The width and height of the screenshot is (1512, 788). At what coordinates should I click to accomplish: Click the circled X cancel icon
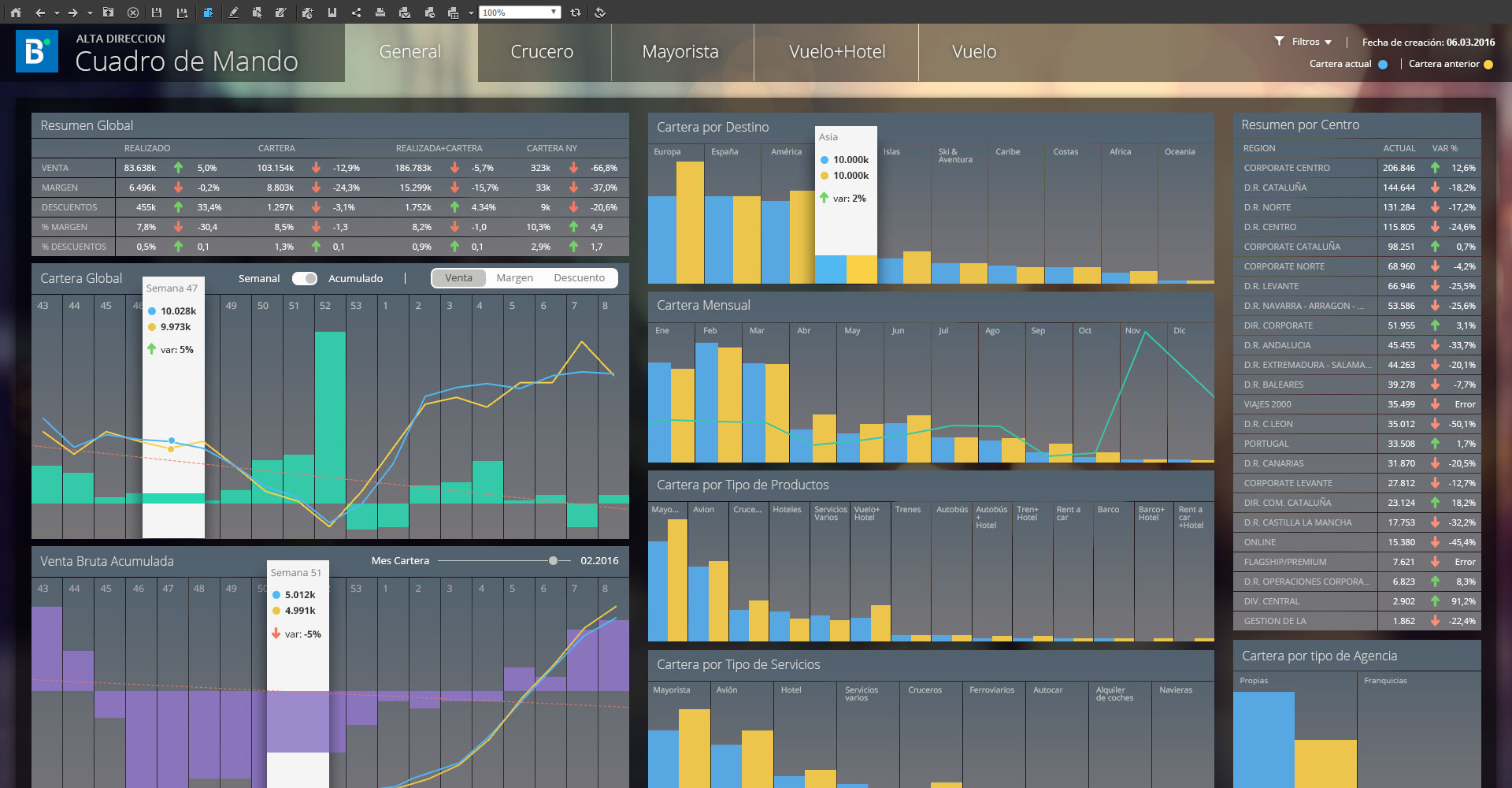(x=133, y=13)
